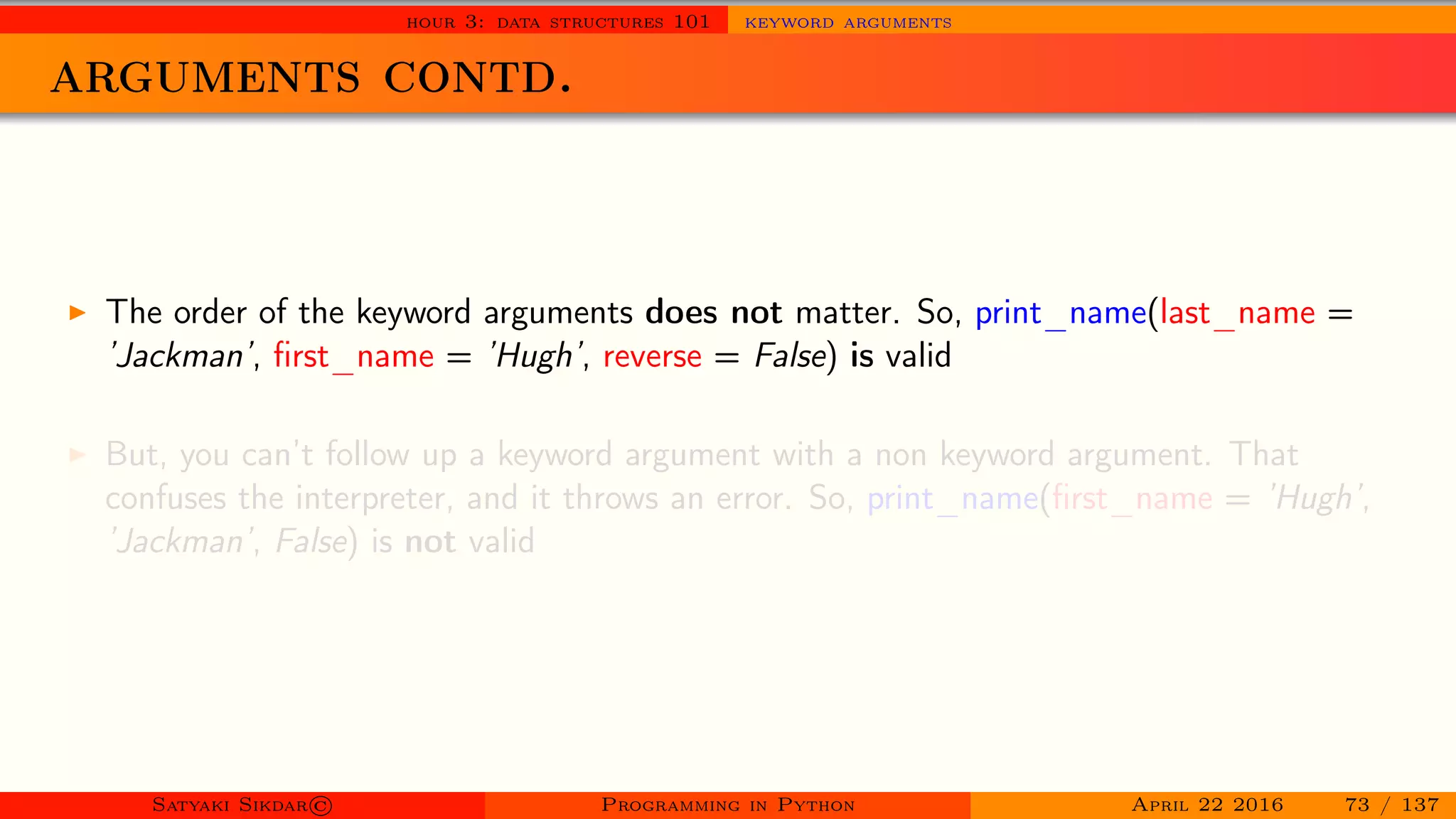
Task: Select the bold words 'does not'
Action: 714,312
